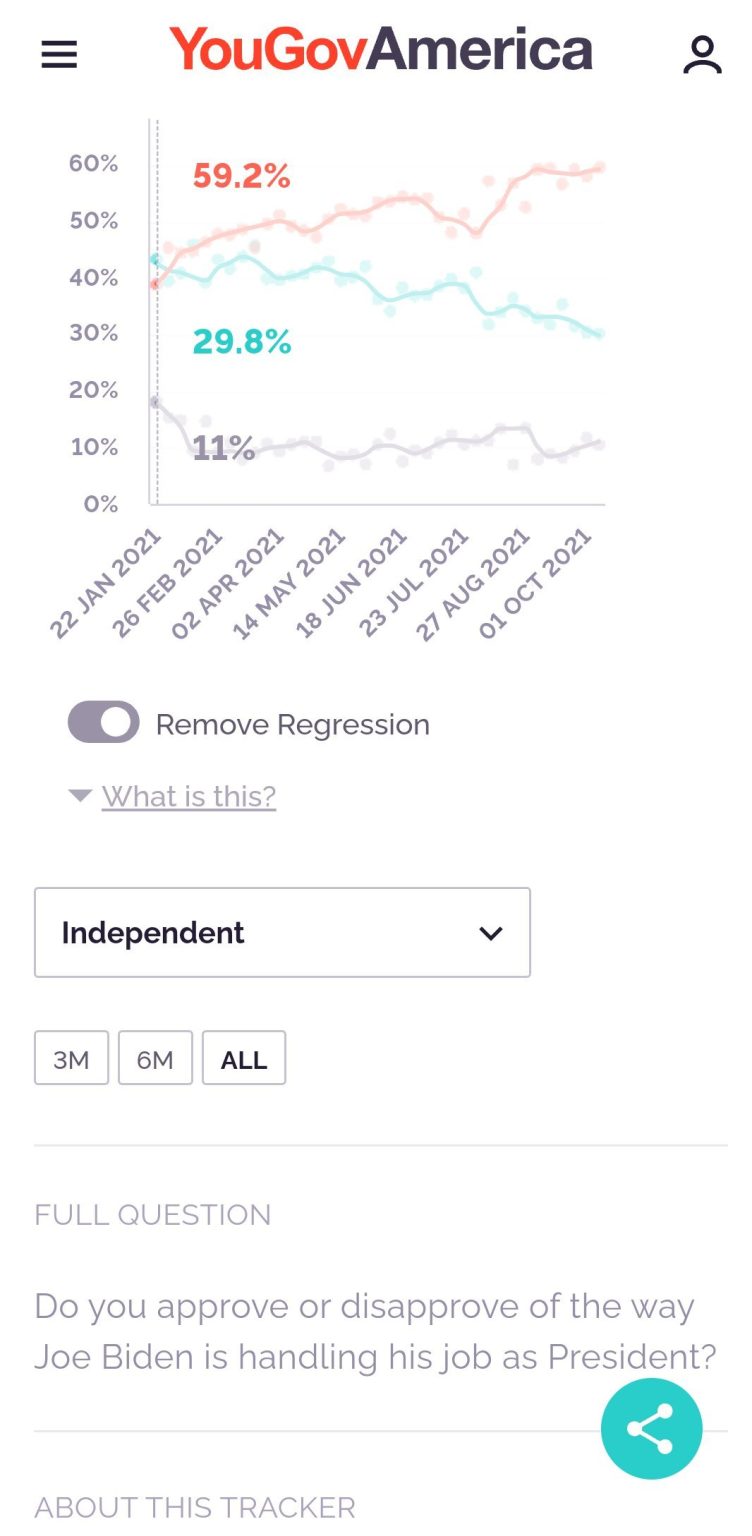Screen dimensions: 752x1536
Task: Click the first teal data point on chart
Action: (x=155, y=260)
